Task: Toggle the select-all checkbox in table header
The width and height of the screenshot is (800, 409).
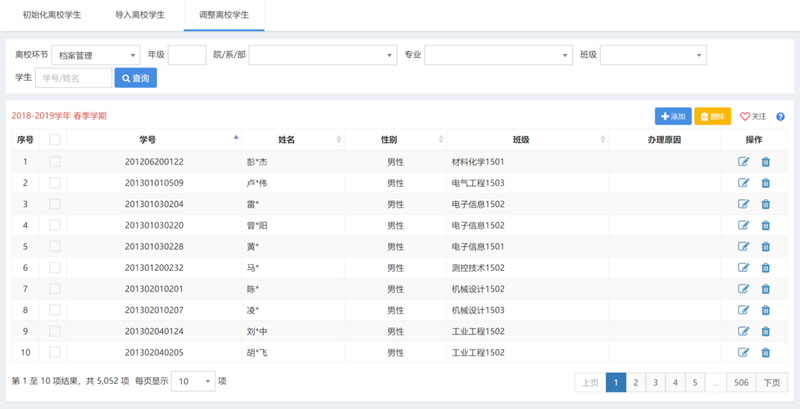Action: coord(55,140)
